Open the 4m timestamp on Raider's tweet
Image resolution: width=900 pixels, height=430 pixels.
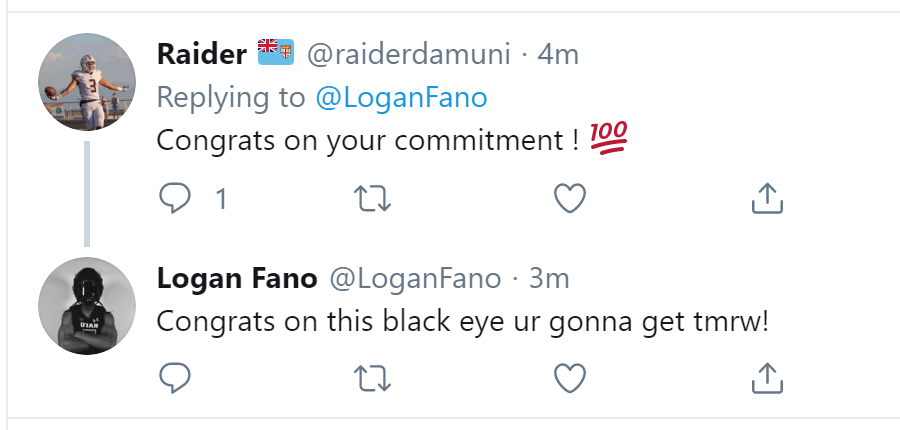(558, 54)
